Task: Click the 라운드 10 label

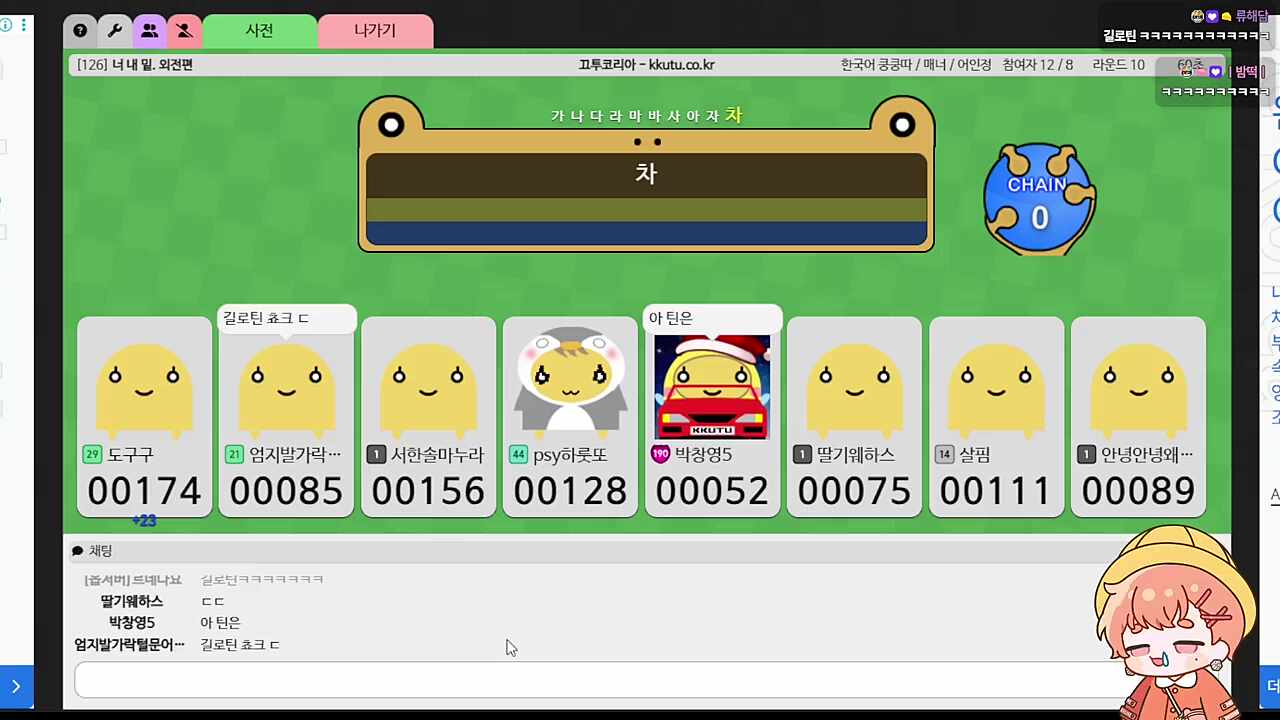Action: point(1118,65)
